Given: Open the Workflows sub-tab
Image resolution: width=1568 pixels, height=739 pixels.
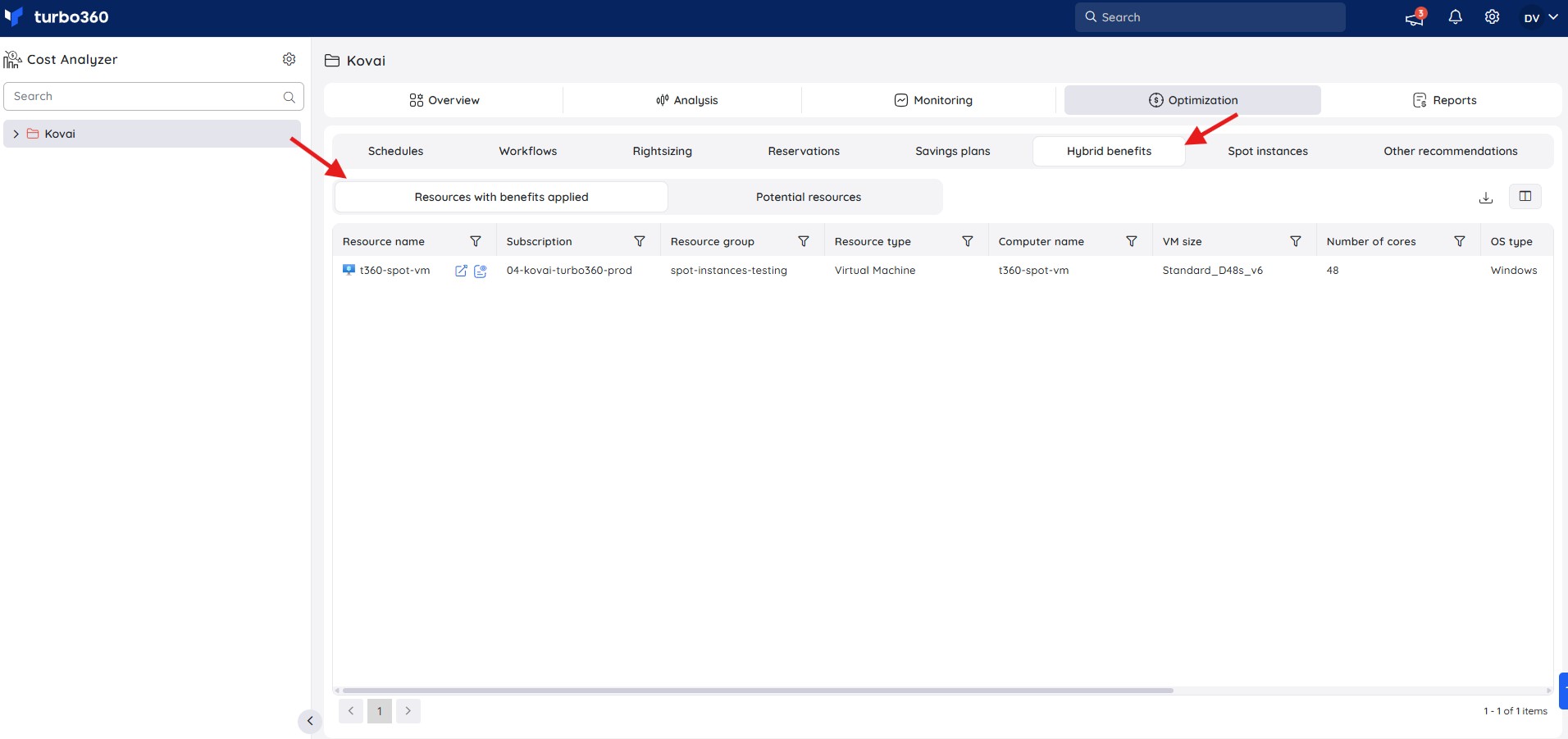Looking at the screenshot, I should (528, 151).
